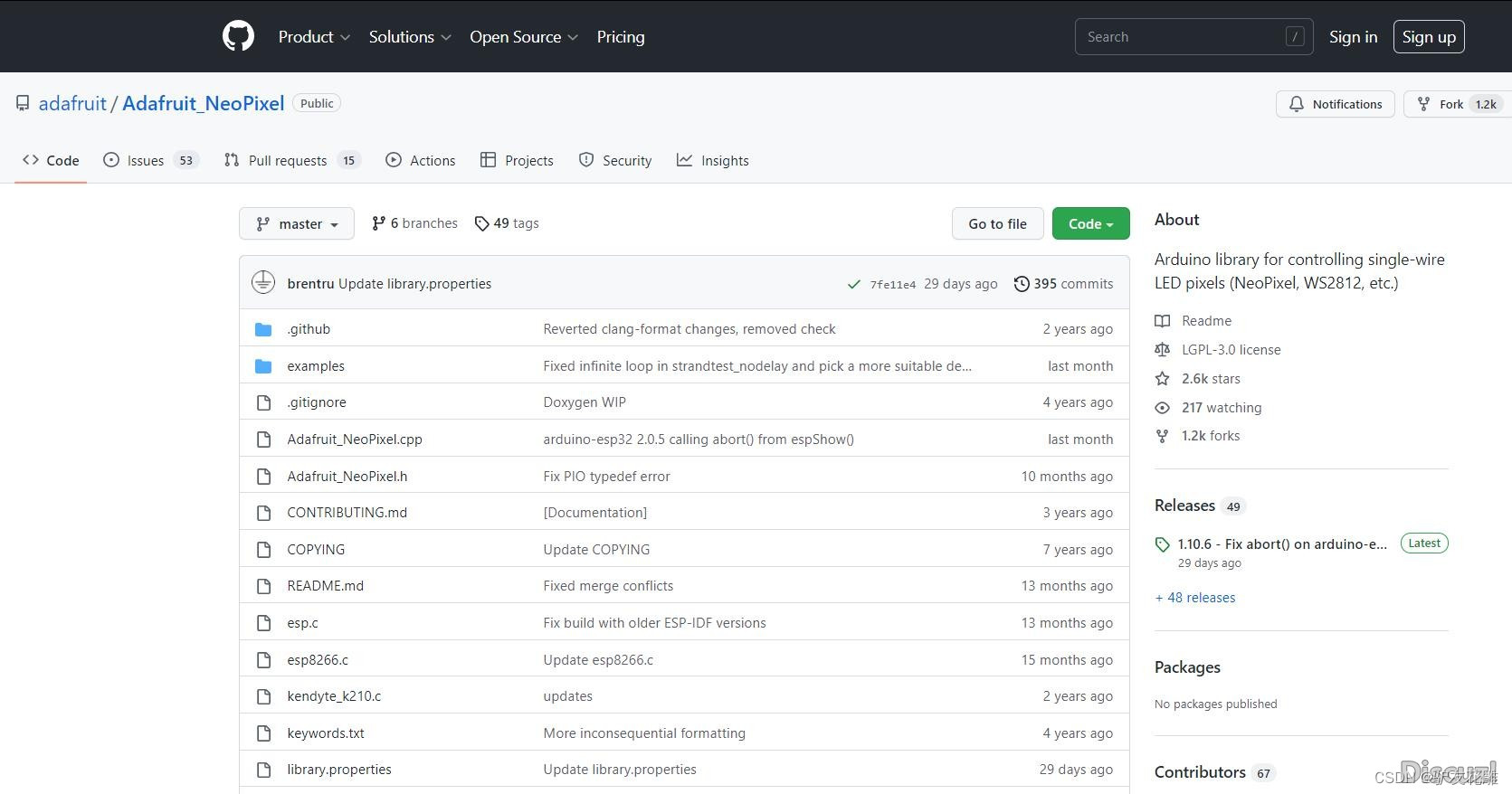Open the 1.10.6 latest release
Viewport: 1512px width, 794px height.
[x=1282, y=544]
